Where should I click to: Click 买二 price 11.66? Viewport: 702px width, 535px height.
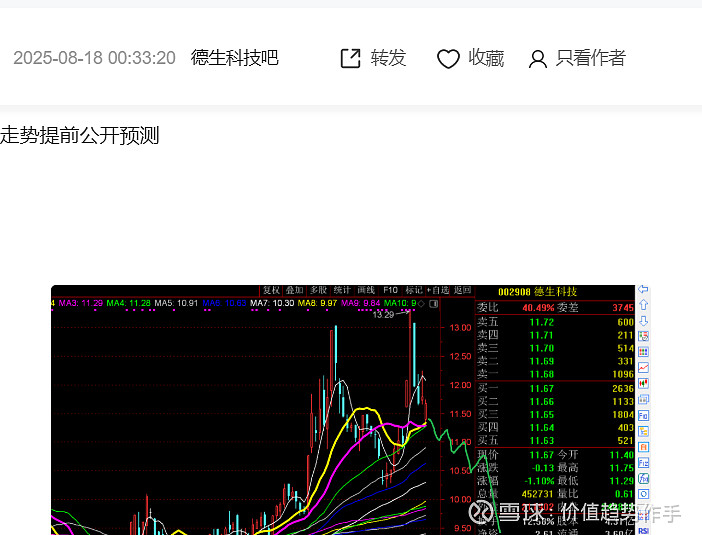542,402
